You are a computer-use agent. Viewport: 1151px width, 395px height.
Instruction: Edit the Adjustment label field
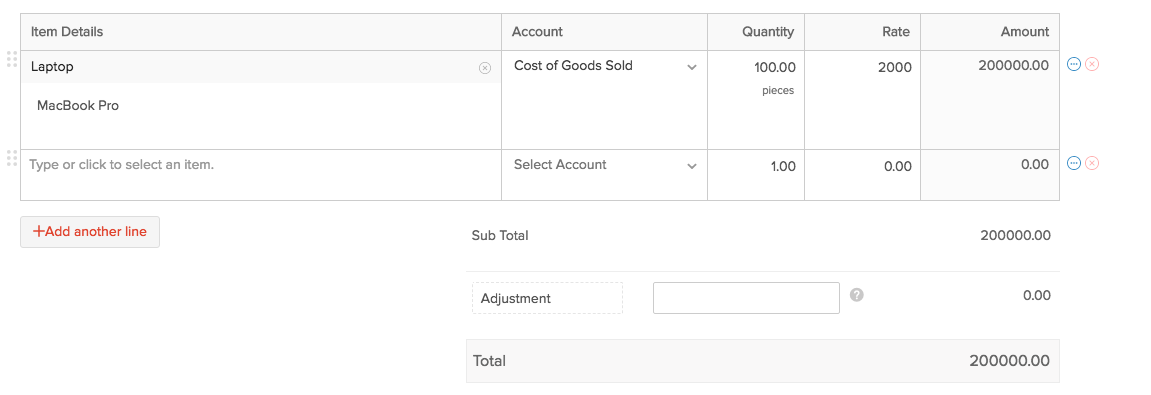point(548,298)
